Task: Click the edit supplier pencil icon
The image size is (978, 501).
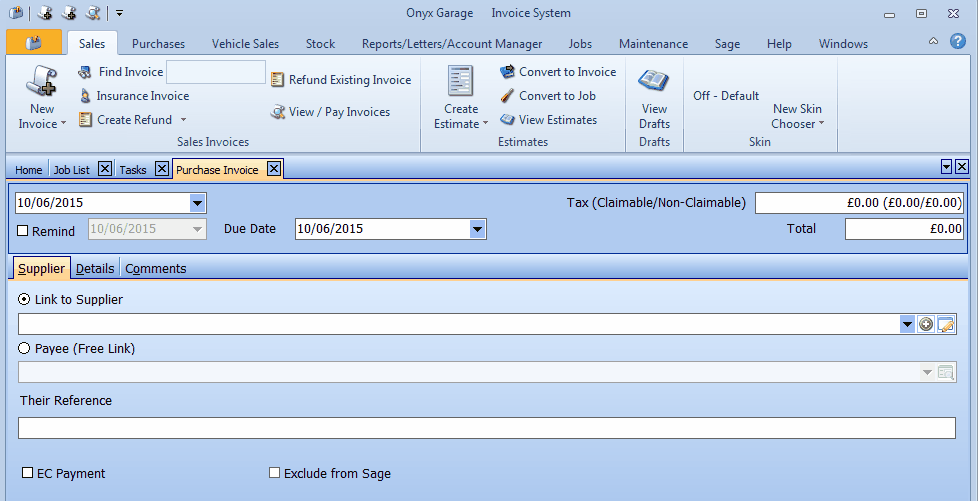Action: [x=946, y=324]
